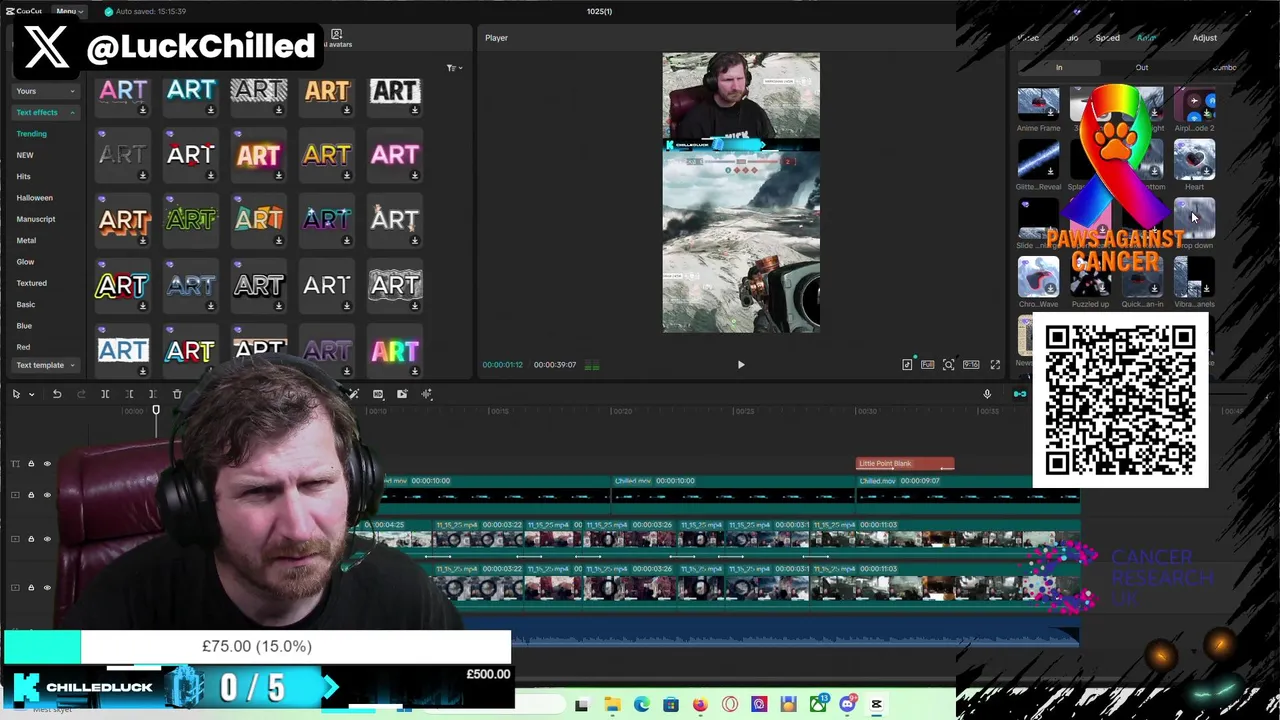This screenshot has height=720, width=1280.
Task: Open the 9:16 aspect ratio selector
Action: (971, 365)
